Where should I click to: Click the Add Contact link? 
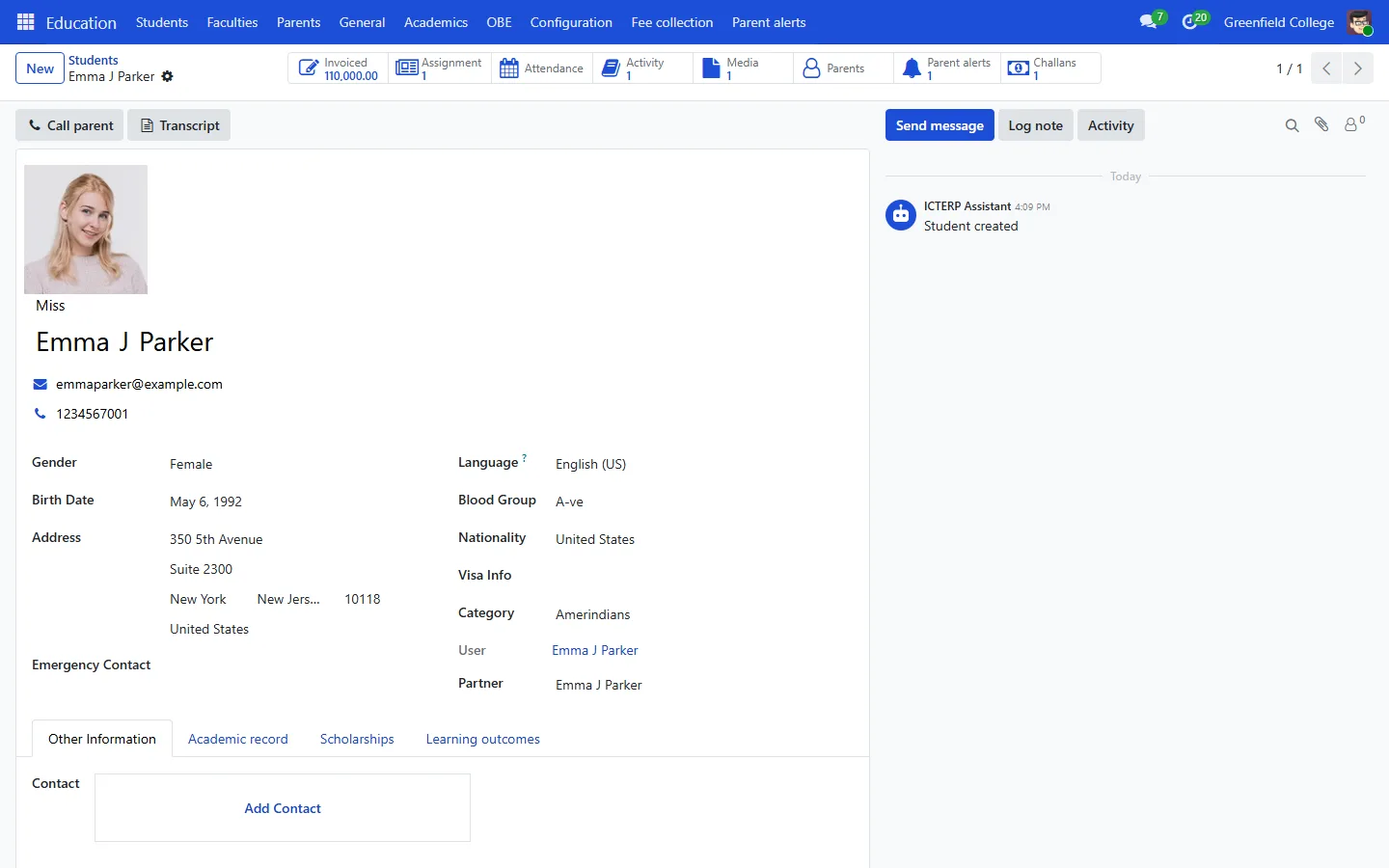coord(283,808)
